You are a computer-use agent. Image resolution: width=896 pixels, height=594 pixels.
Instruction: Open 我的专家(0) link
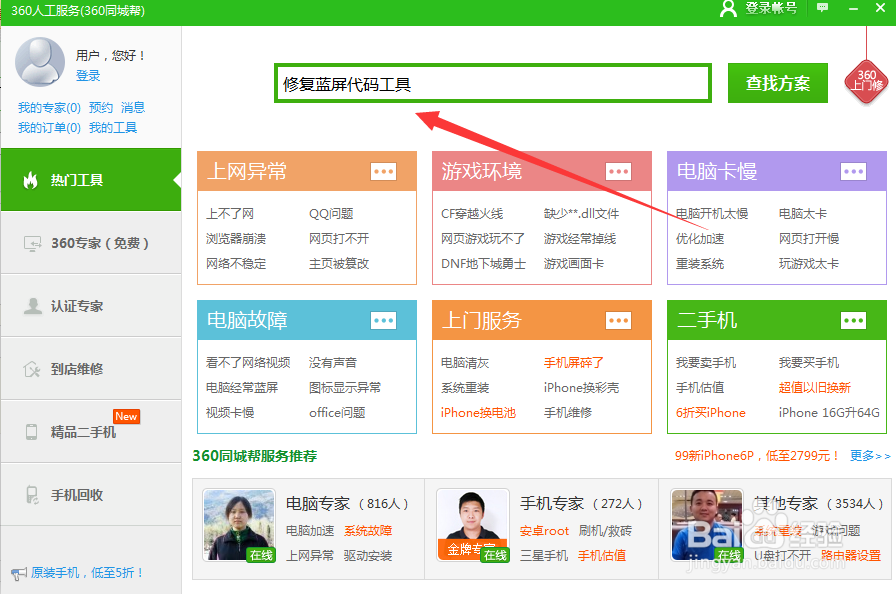[49, 107]
